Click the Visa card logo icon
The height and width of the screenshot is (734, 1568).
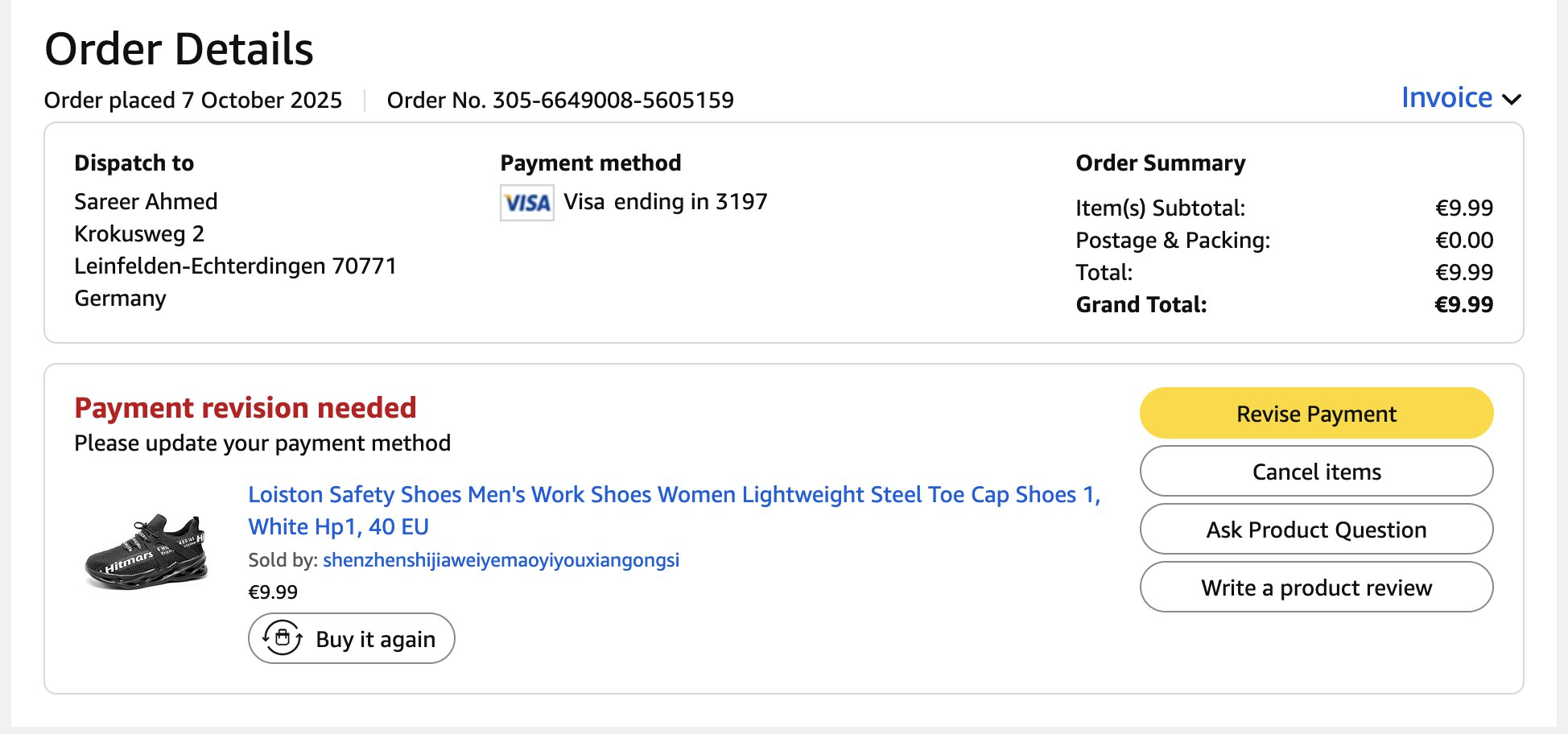click(x=526, y=203)
